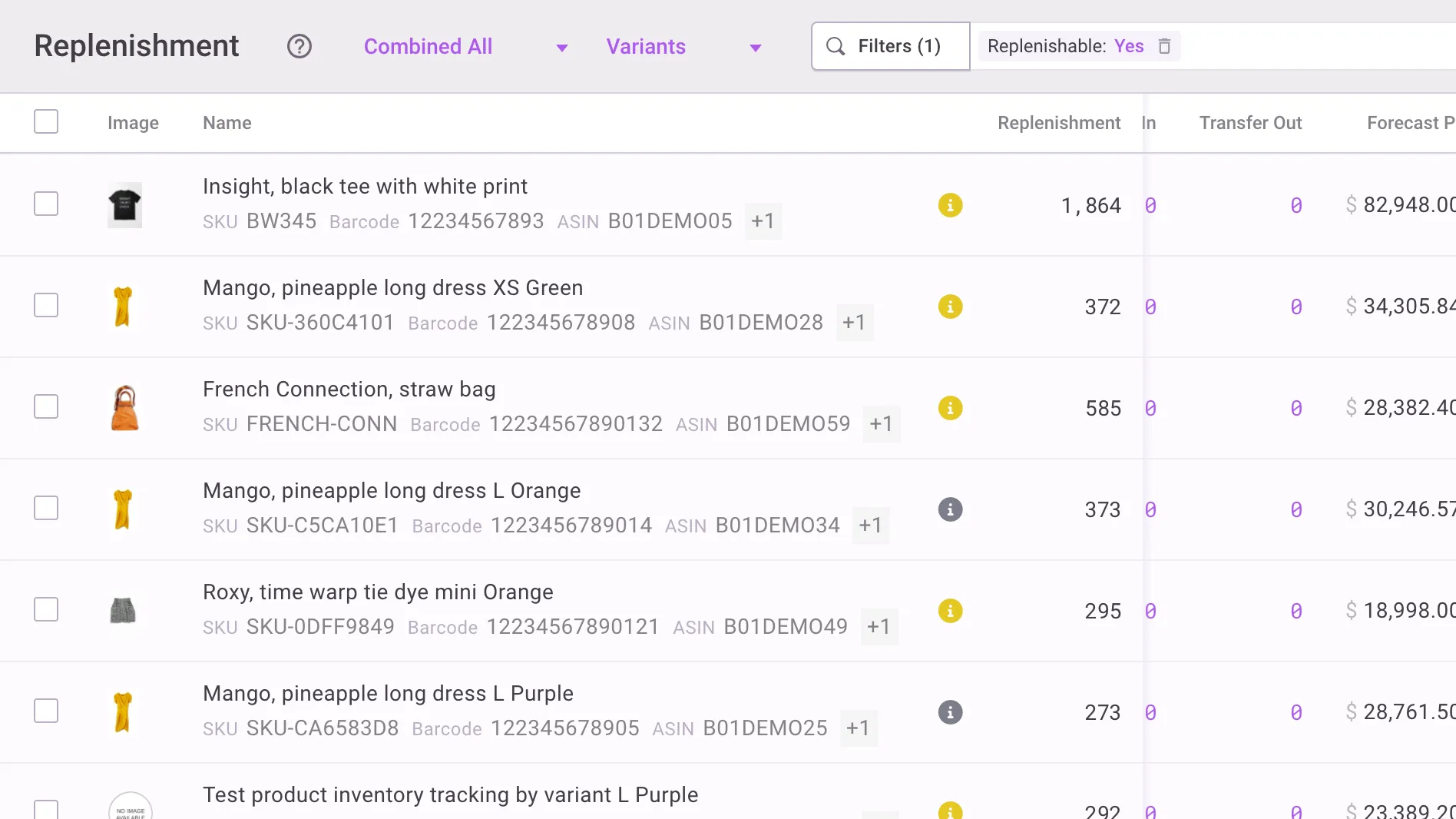Open info icon for Insight black tee replenishment
1456x819 pixels.
[949, 205]
